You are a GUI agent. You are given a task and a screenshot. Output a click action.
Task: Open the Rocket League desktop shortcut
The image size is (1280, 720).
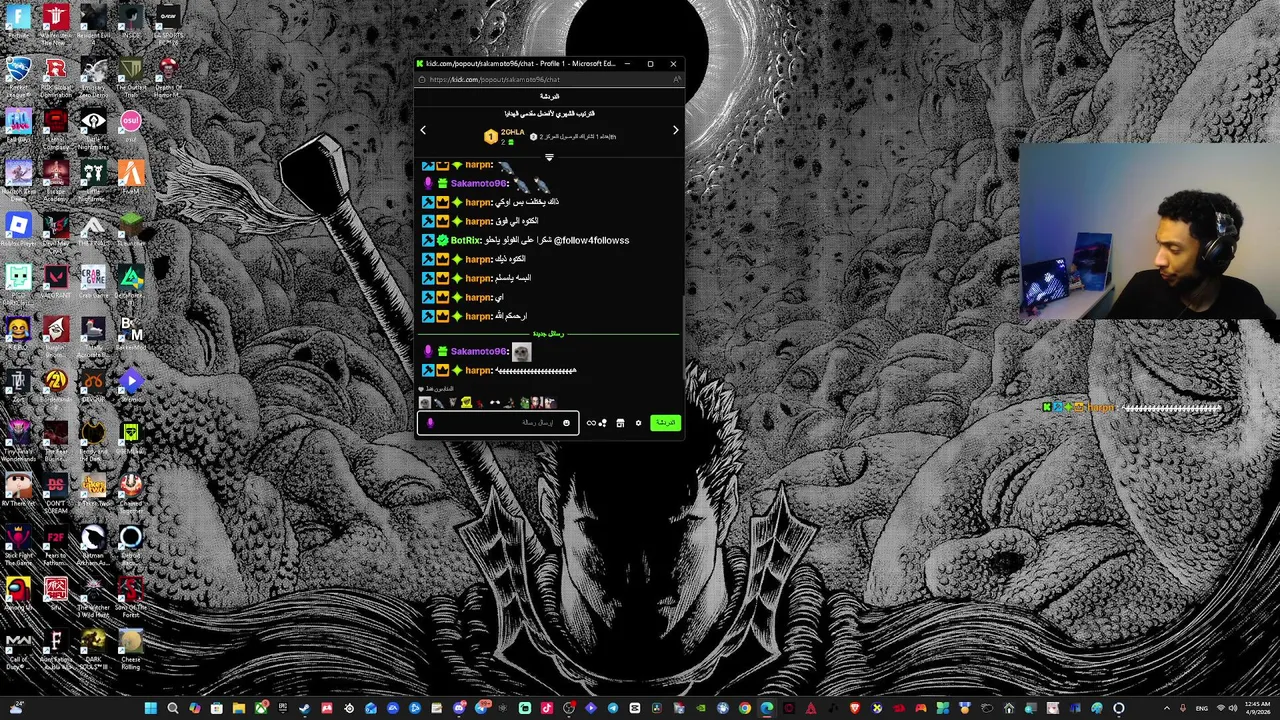click(x=18, y=77)
